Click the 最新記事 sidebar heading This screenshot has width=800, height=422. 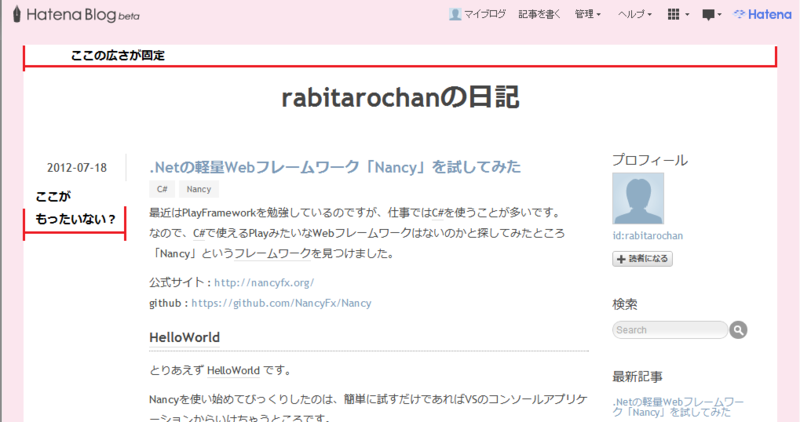(x=637, y=377)
